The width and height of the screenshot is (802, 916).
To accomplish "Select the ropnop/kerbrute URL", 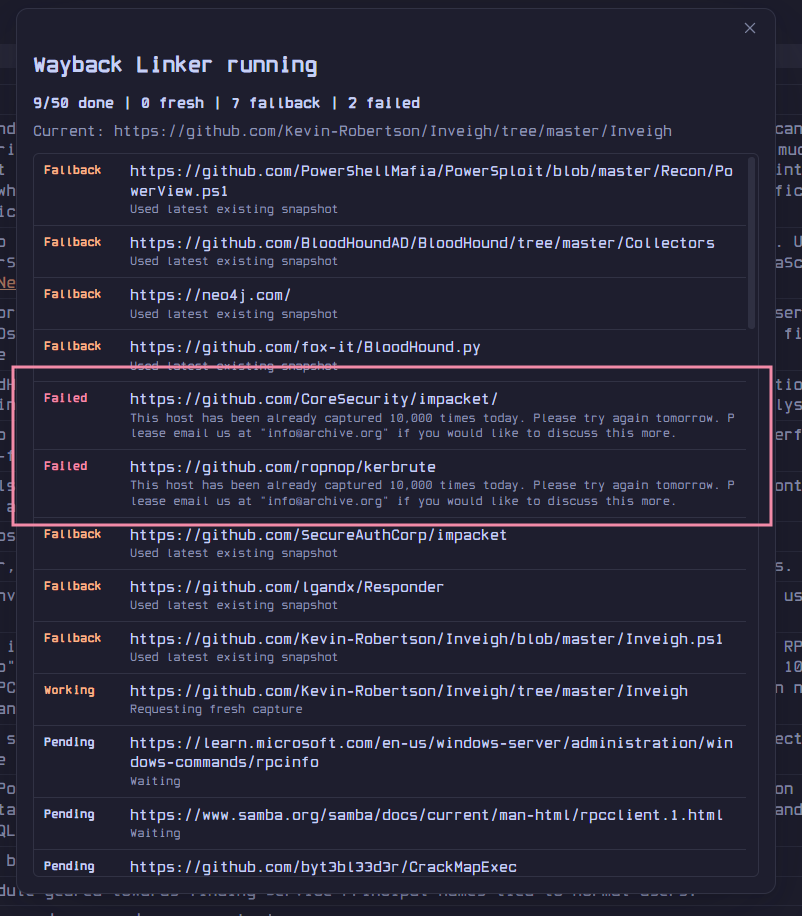I will click(283, 467).
